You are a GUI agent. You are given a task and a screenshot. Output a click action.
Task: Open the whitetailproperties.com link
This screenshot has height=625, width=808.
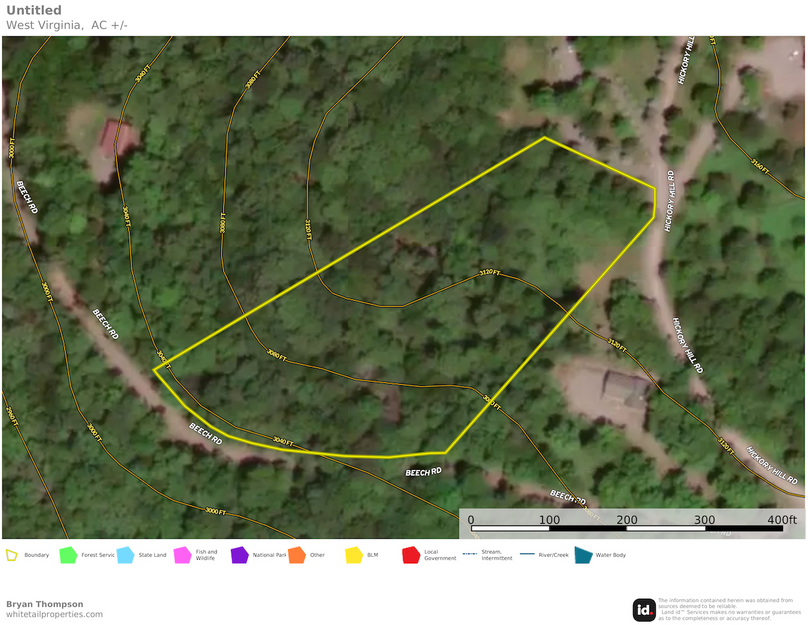click(53, 614)
